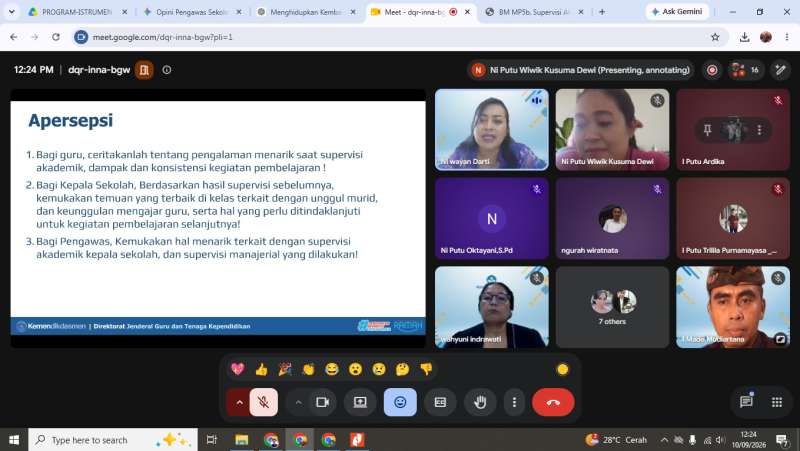Open Chrome profile avatar
This screenshot has width=800, height=451.
point(765,37)
